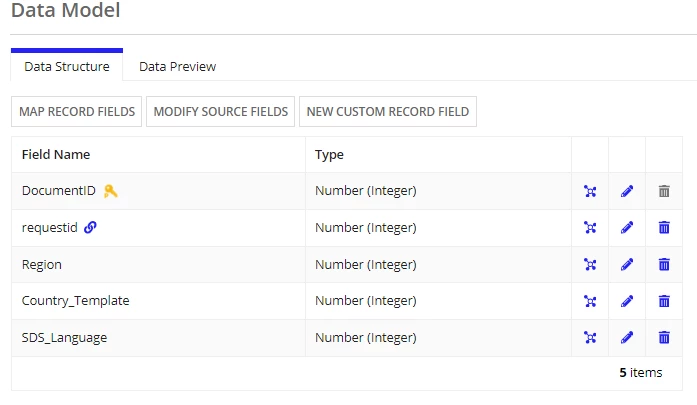Delete the Country_Template field
Image resolution: width=697 pixels, height=405 pixels.
[x=664, y=301]
